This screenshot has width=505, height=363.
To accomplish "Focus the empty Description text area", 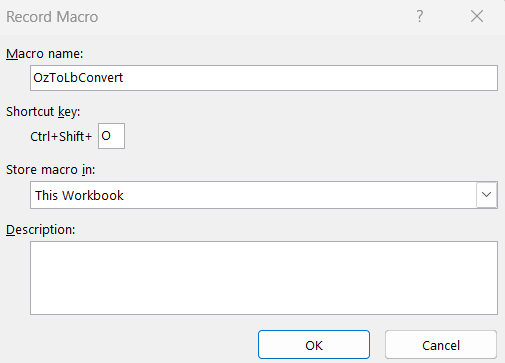I will pos(264,278).
